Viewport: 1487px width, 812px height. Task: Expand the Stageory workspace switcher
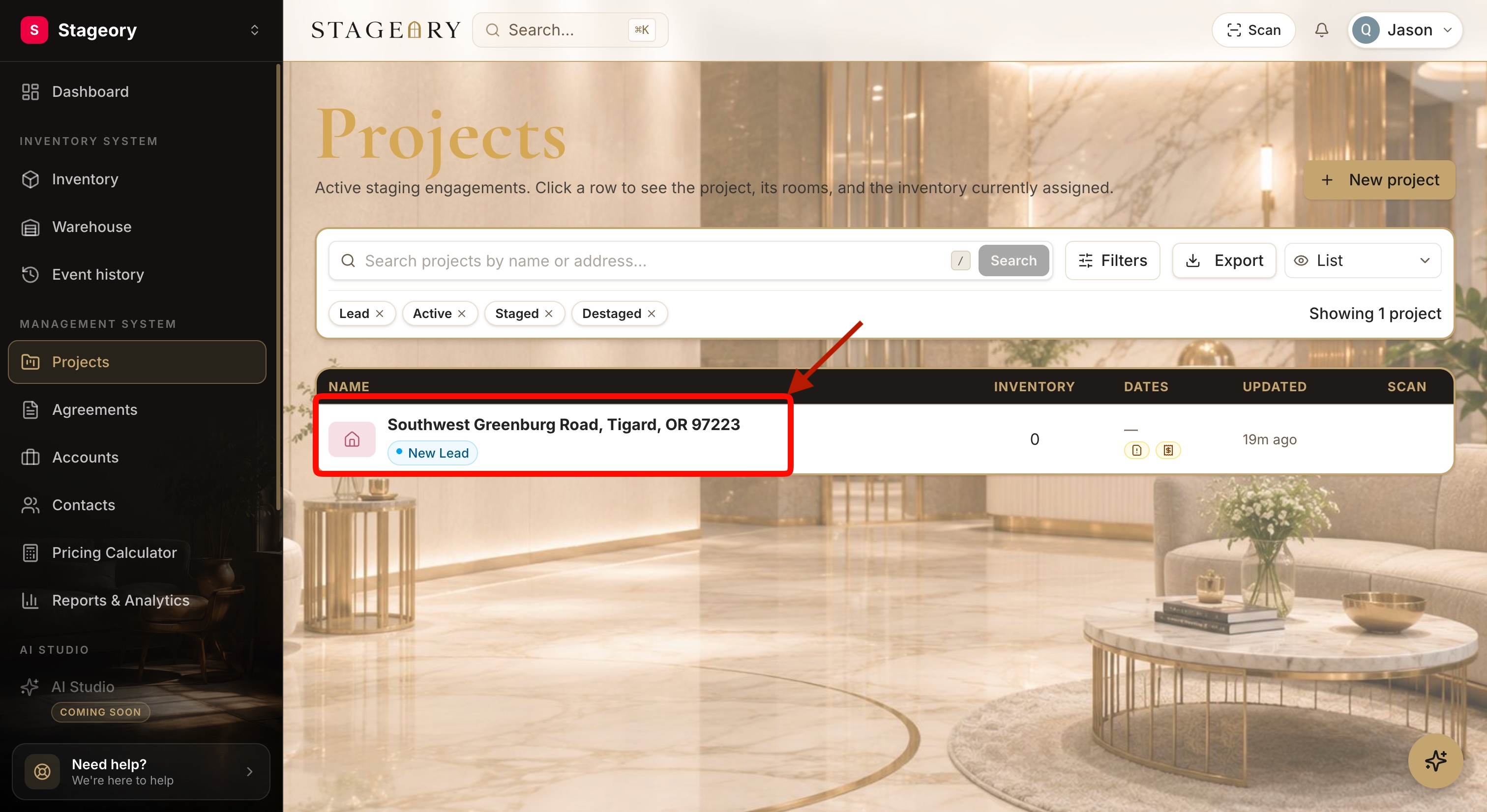[x=255, y=30]
